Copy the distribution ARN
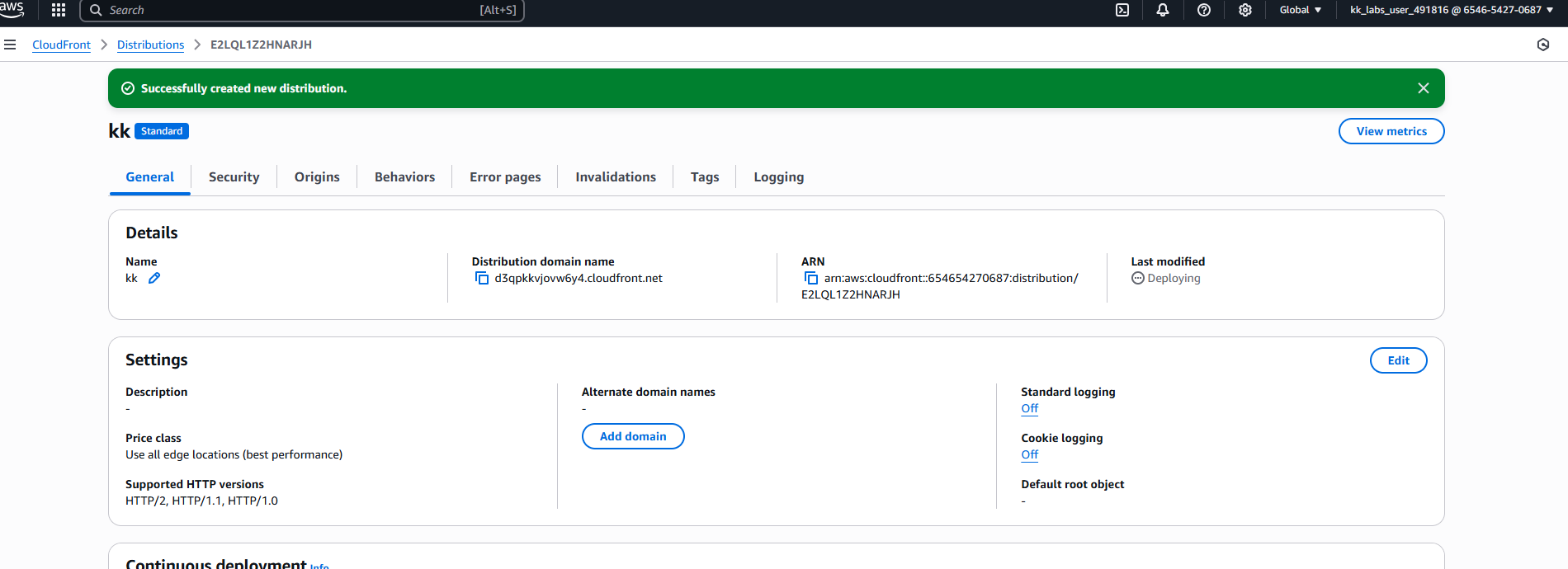This screenshot has height=569, width=1568. coord(811,278)
